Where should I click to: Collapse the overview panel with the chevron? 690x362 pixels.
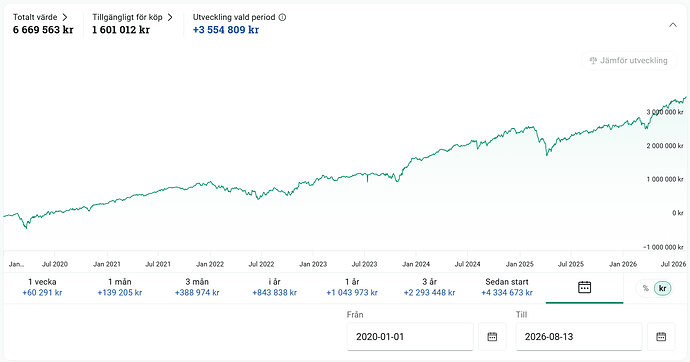coord(673,25)
